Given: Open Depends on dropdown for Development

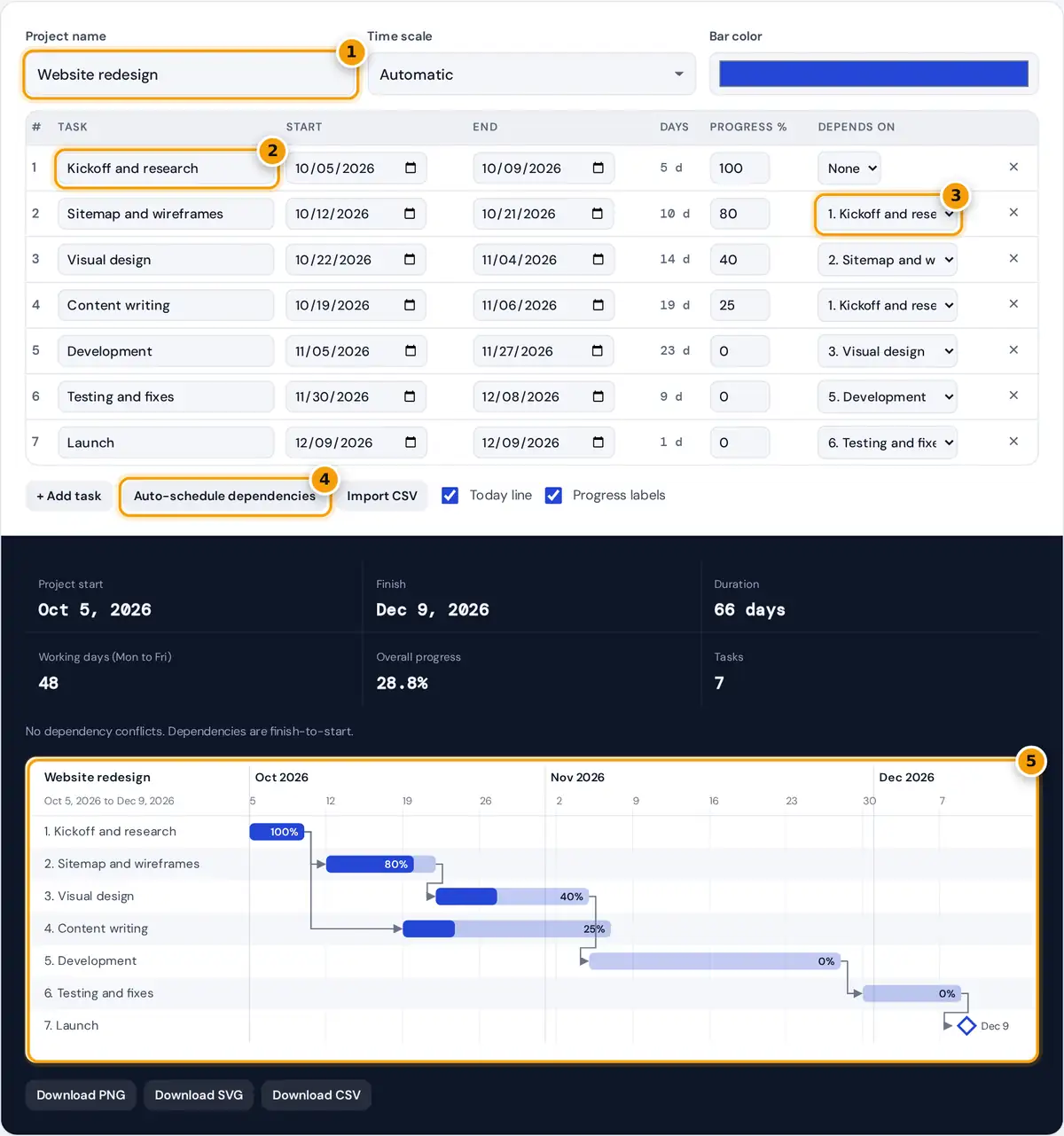Looking at the screenshot, I should point(888,351).
